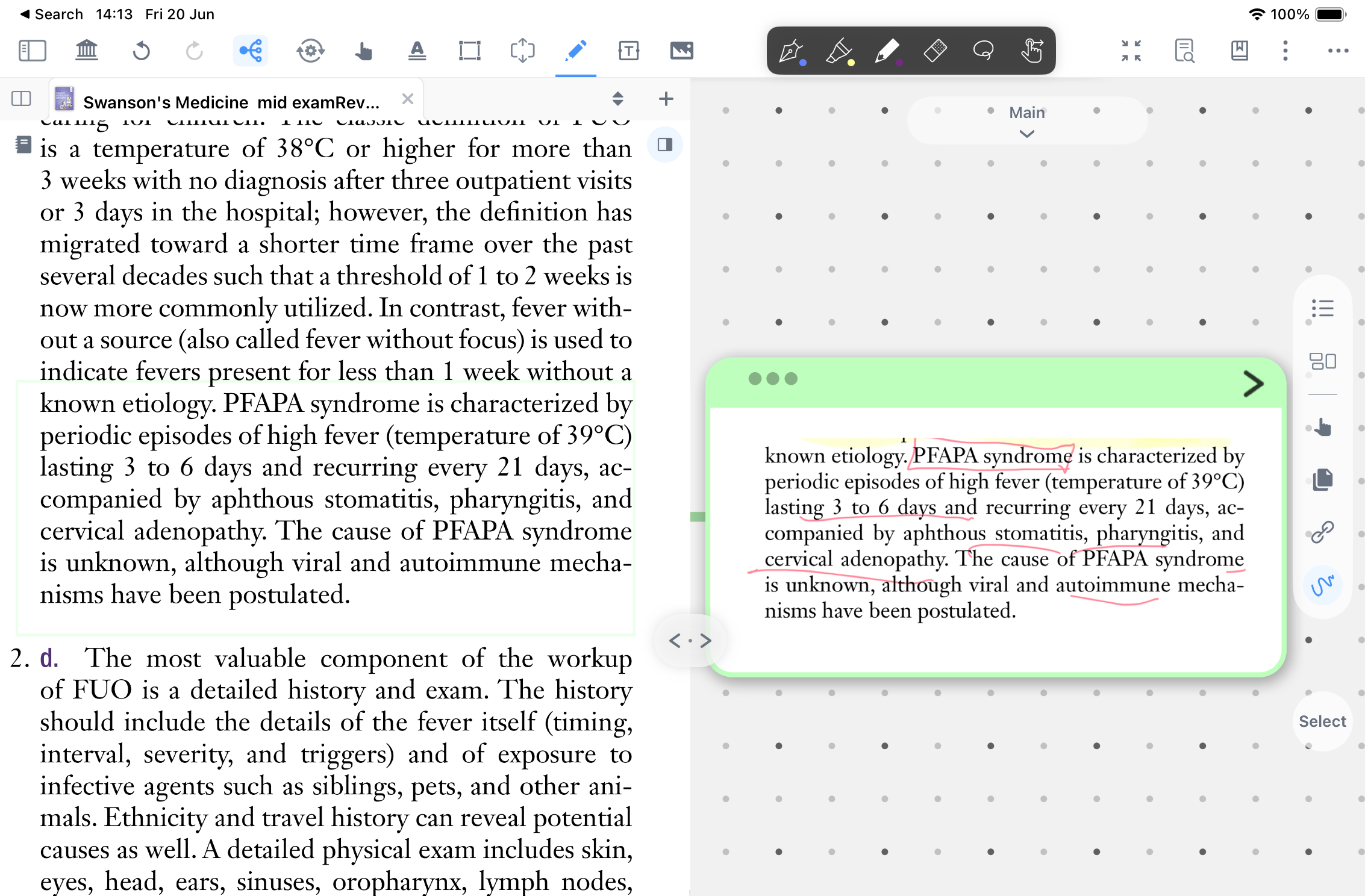Select the text underline annotation tool
The image size is (1365, 896).
[417, 51]
